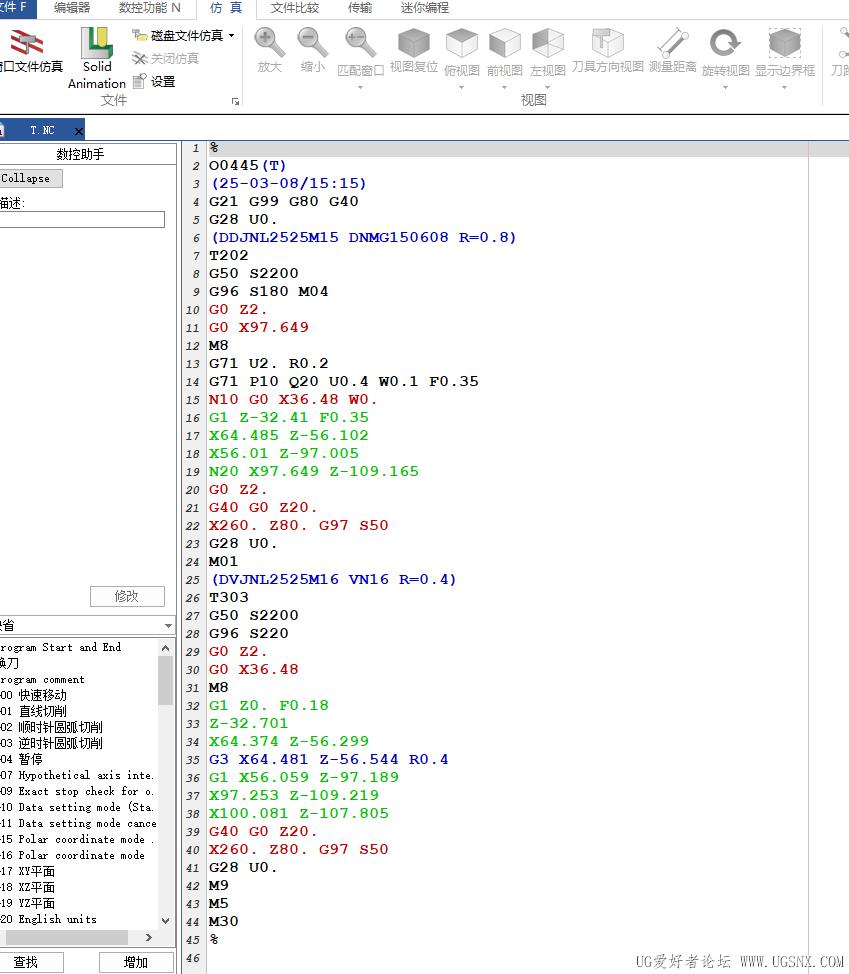Expand fit window dropdown arrow
The image size is (849, 974).
tap(360, 88)
